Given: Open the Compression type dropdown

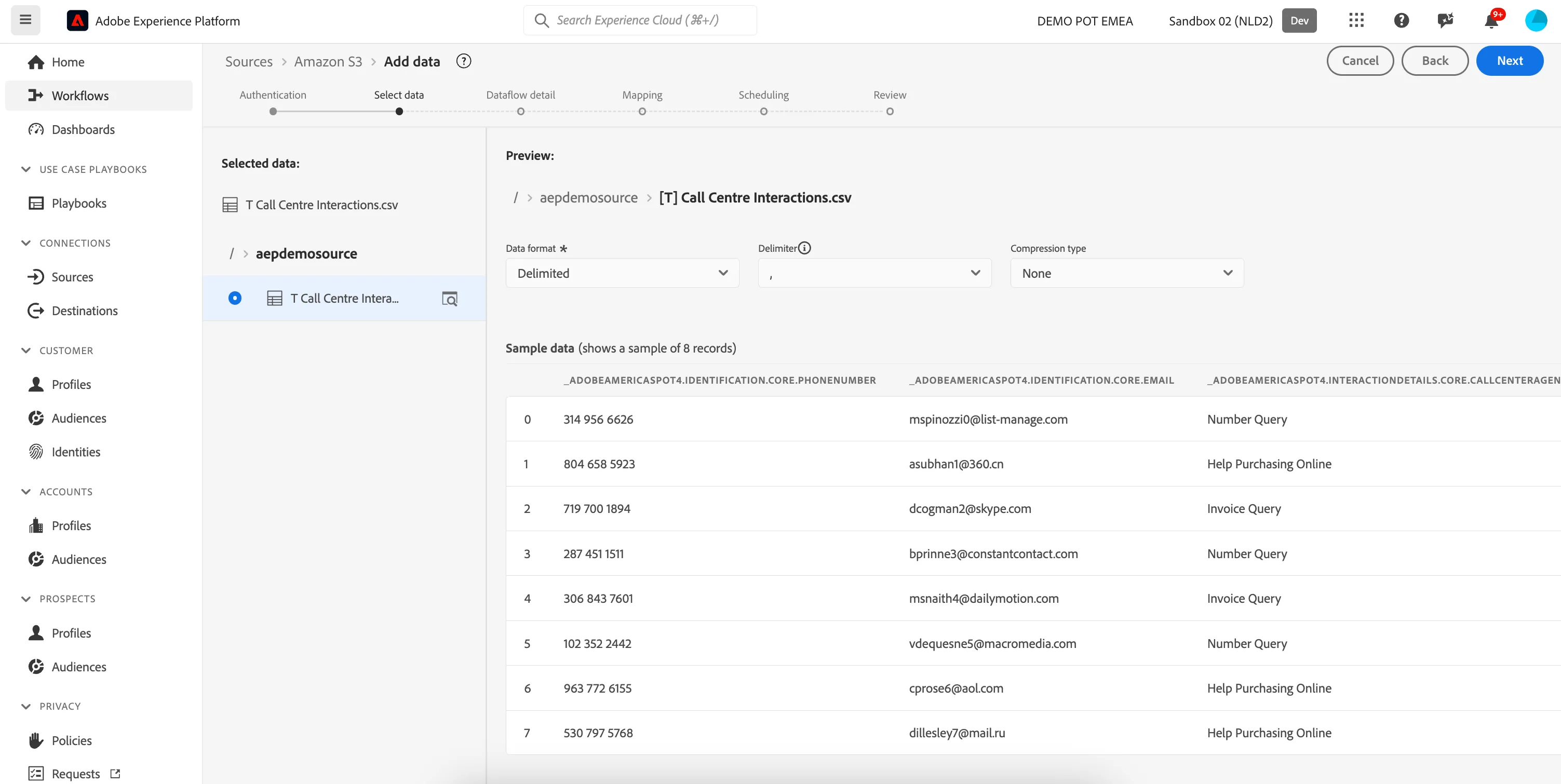Looking at the screenshot, I should pyautogui.click(x=1126, y=273).
